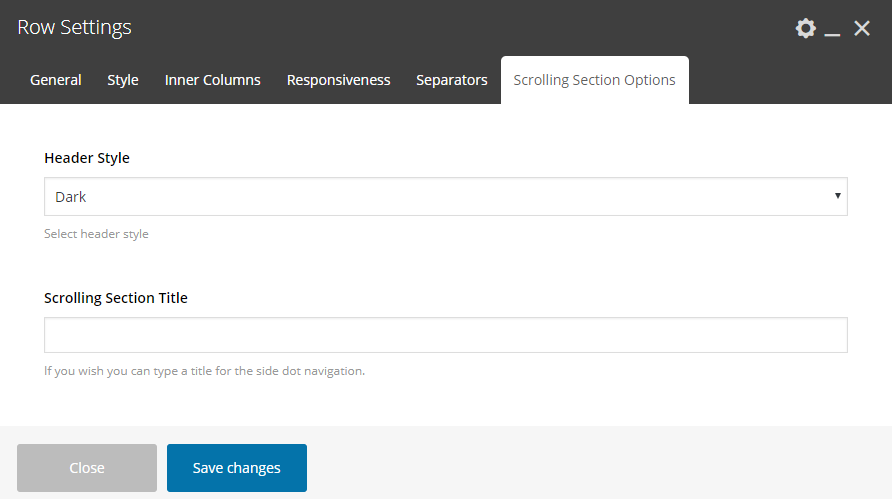Expand the Header Style dropdown arrow

tap(837, 196)
